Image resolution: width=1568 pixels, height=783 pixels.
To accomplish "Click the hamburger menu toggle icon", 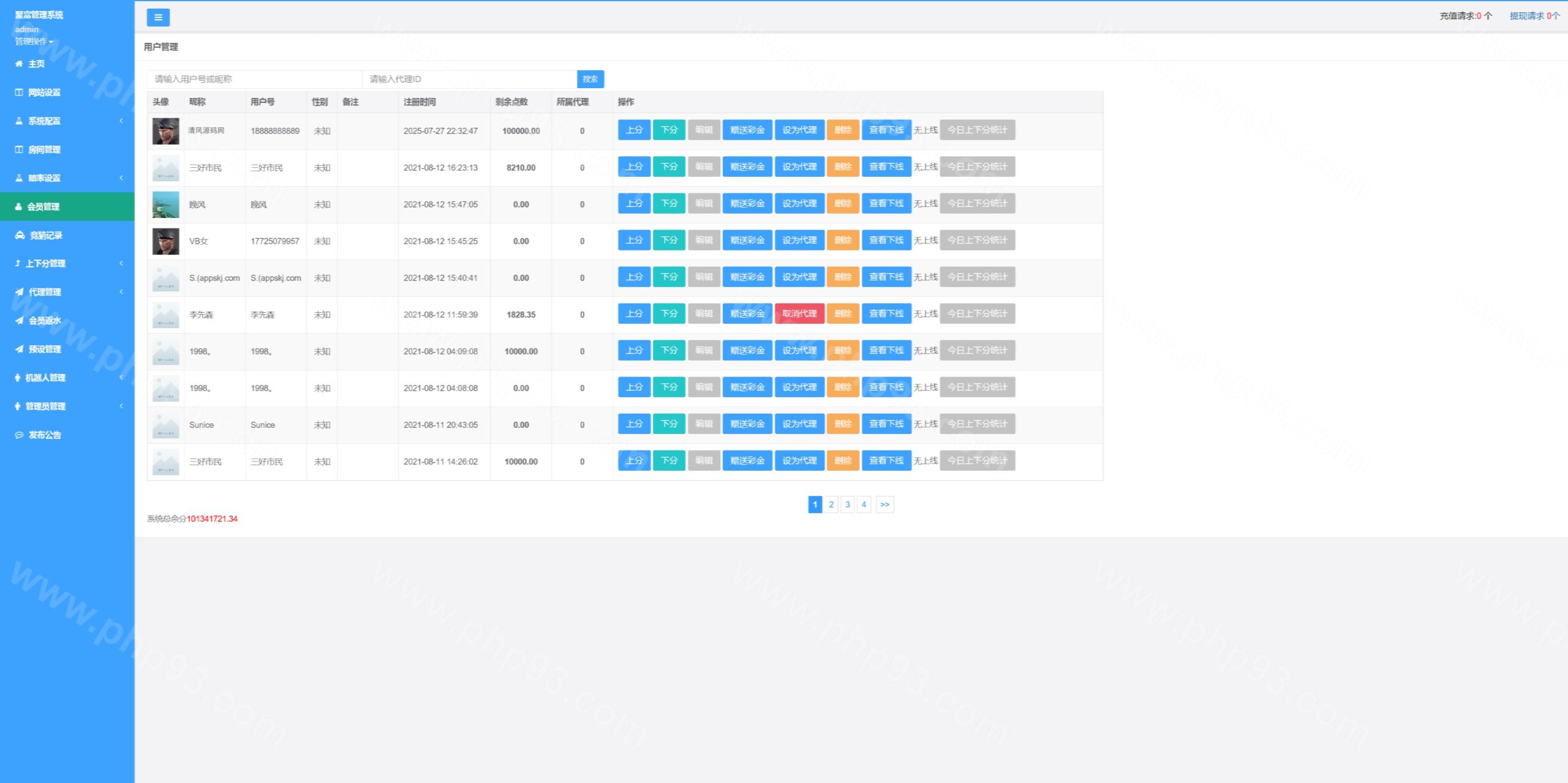I will click(158, 17).
